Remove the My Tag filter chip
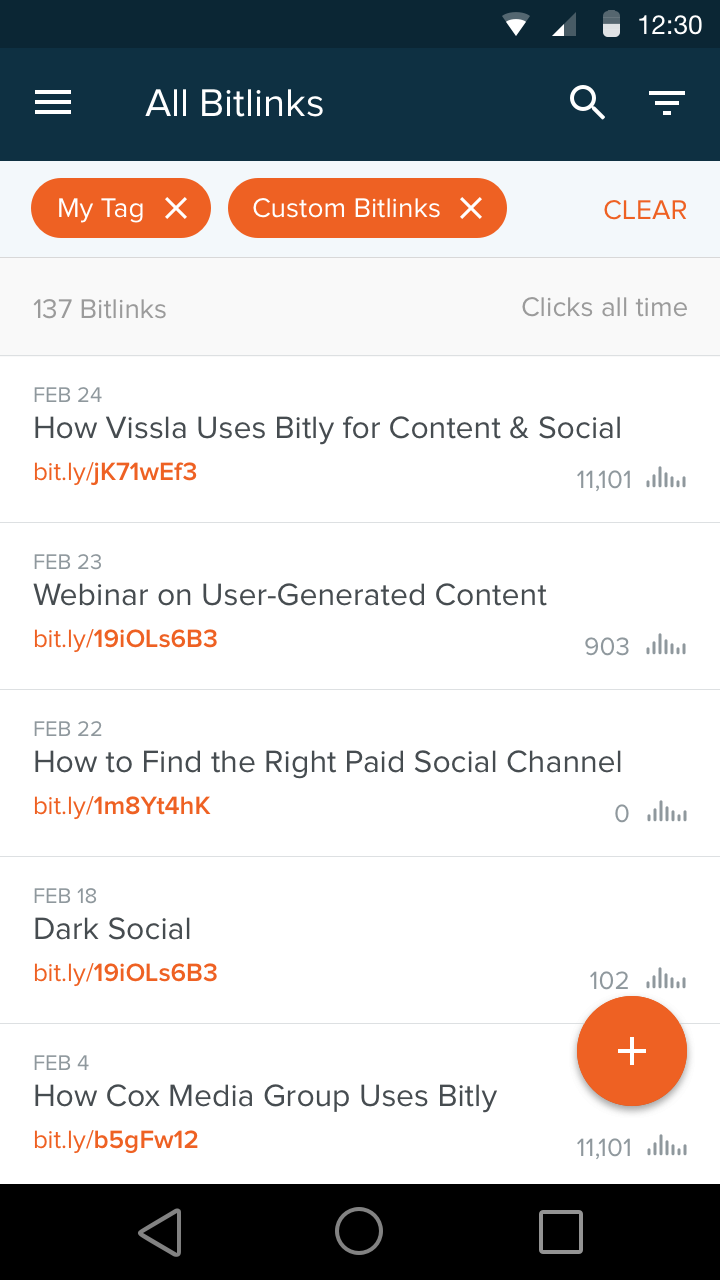 [x=177, y=208]
